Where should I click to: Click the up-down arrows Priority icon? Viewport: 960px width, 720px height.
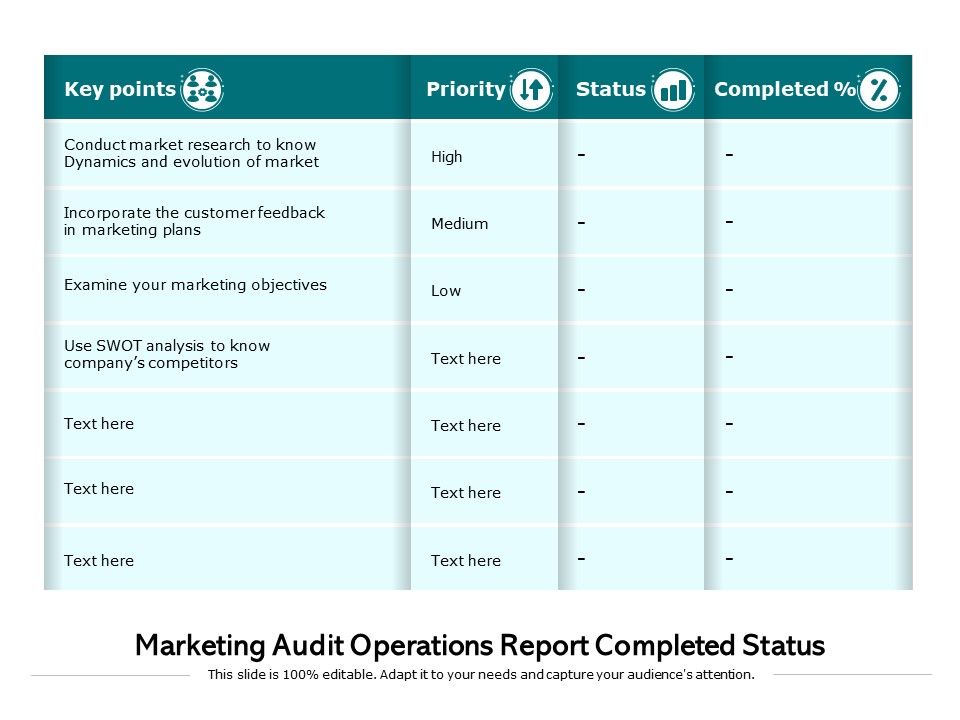tap(531, 89)
